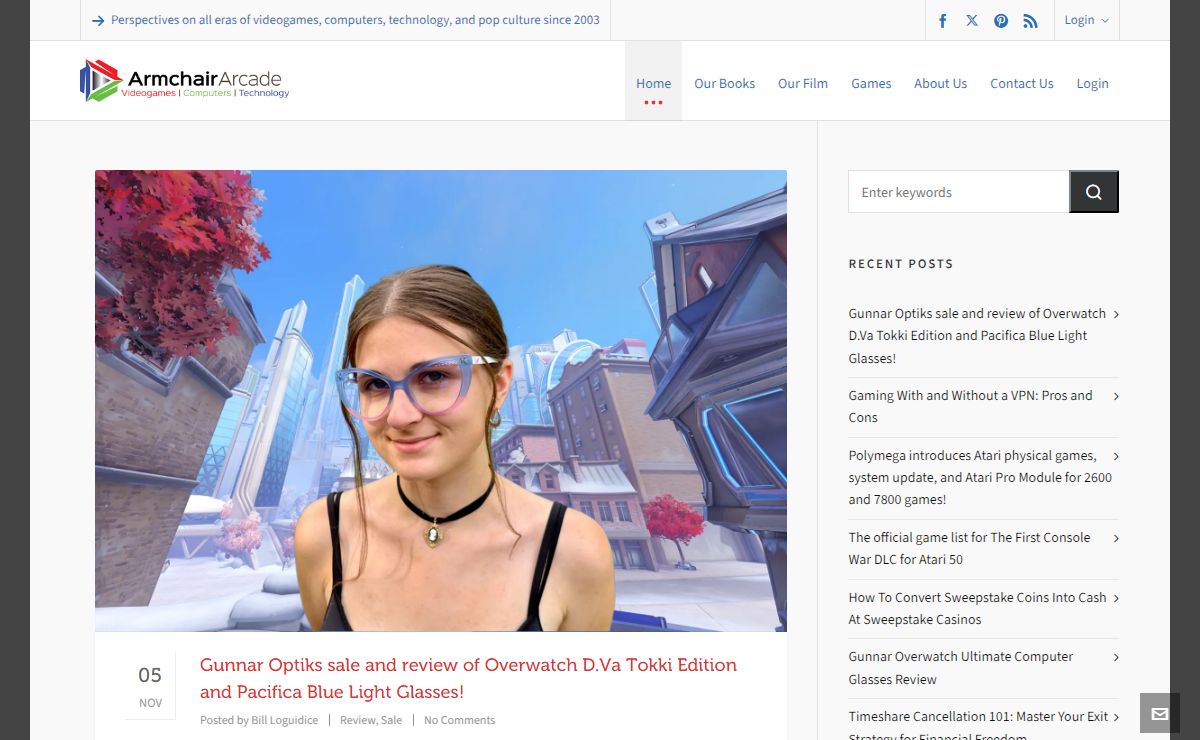Image resolution: width=1200 pixels, height=740 pixels.
Task: Open the RSS feed icon
Action: point(1030,20)
